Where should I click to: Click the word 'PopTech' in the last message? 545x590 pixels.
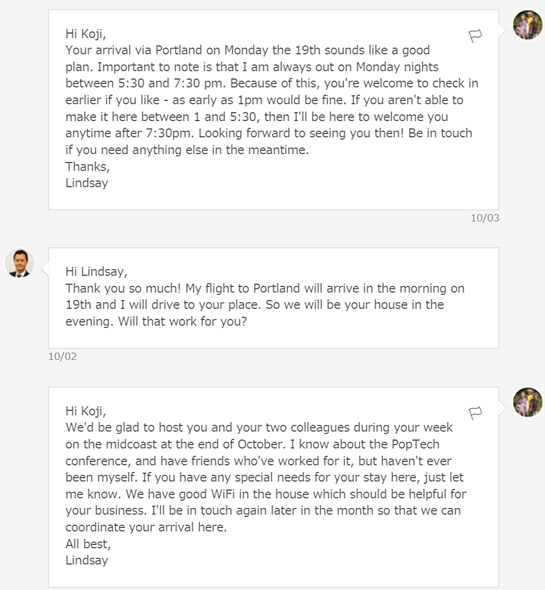click(x=415, y=444)
